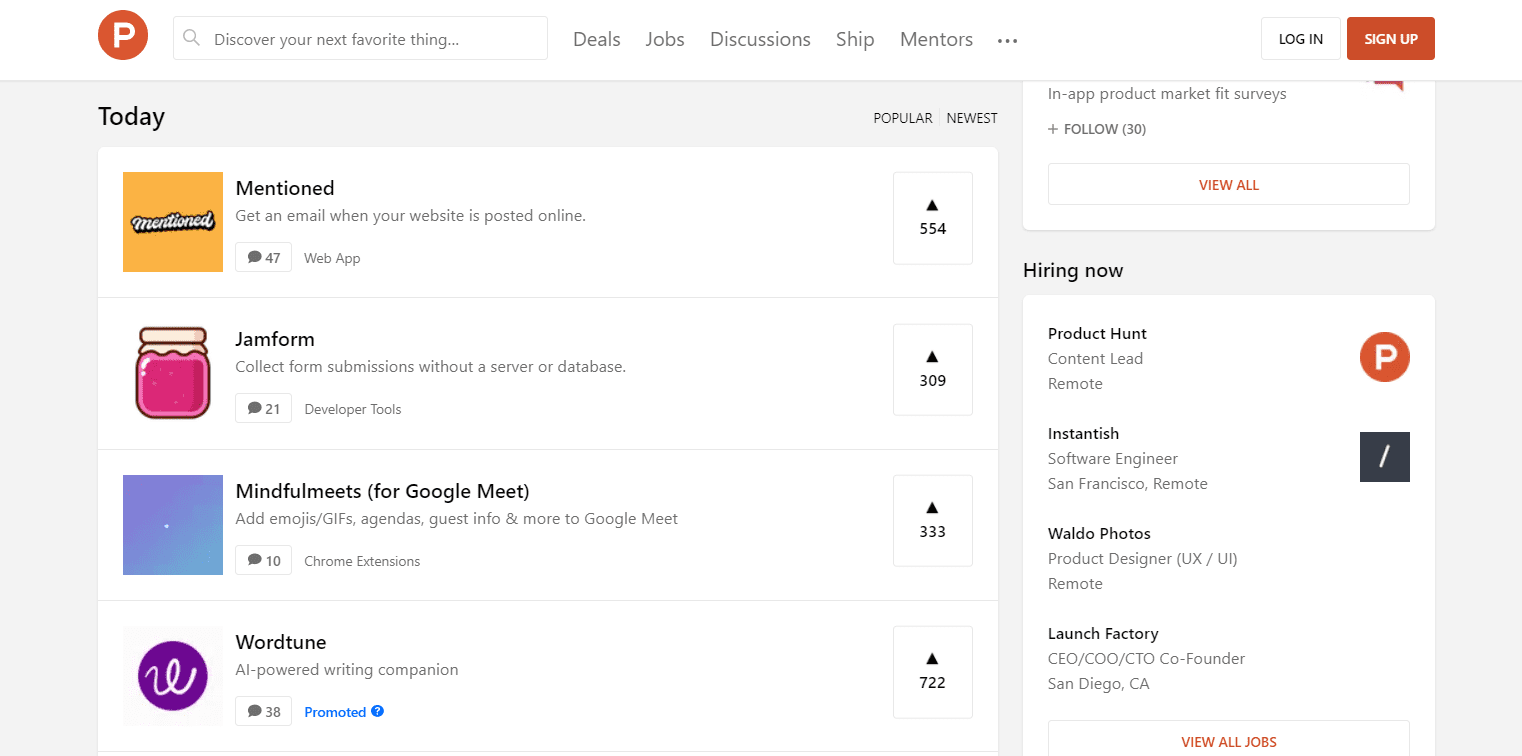Upvote Mindfulmeets with 333 votes
Viewport: 1522px width, 756px height.
(933, 521)
